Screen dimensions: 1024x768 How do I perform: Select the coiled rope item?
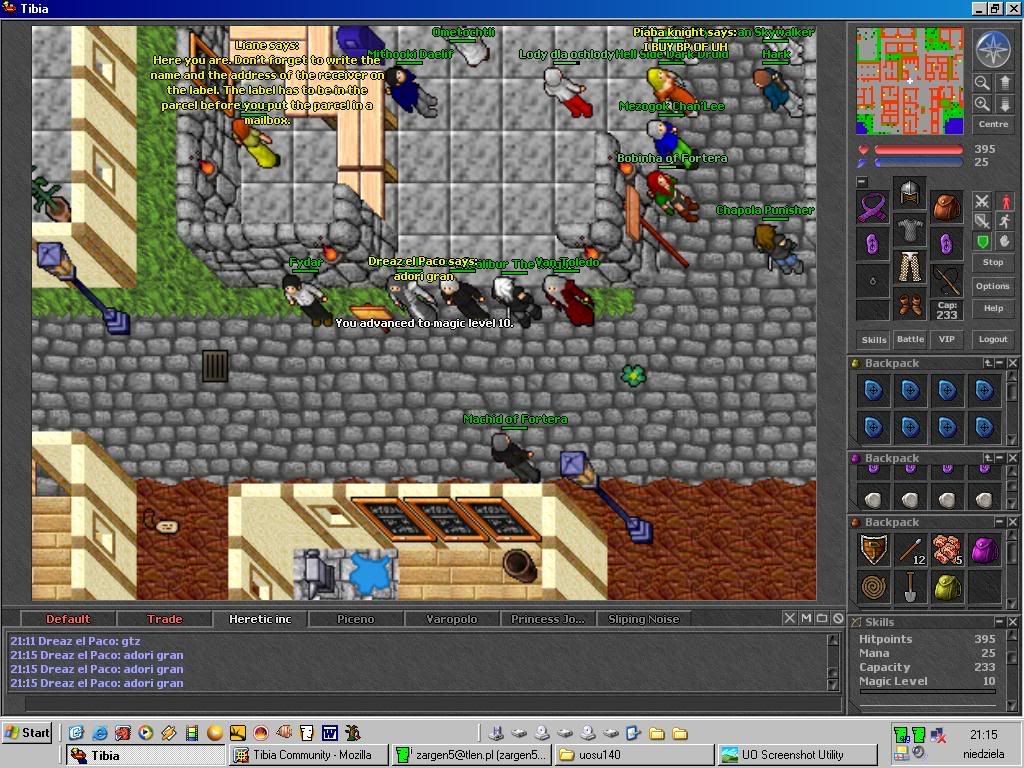pos(873,586)
